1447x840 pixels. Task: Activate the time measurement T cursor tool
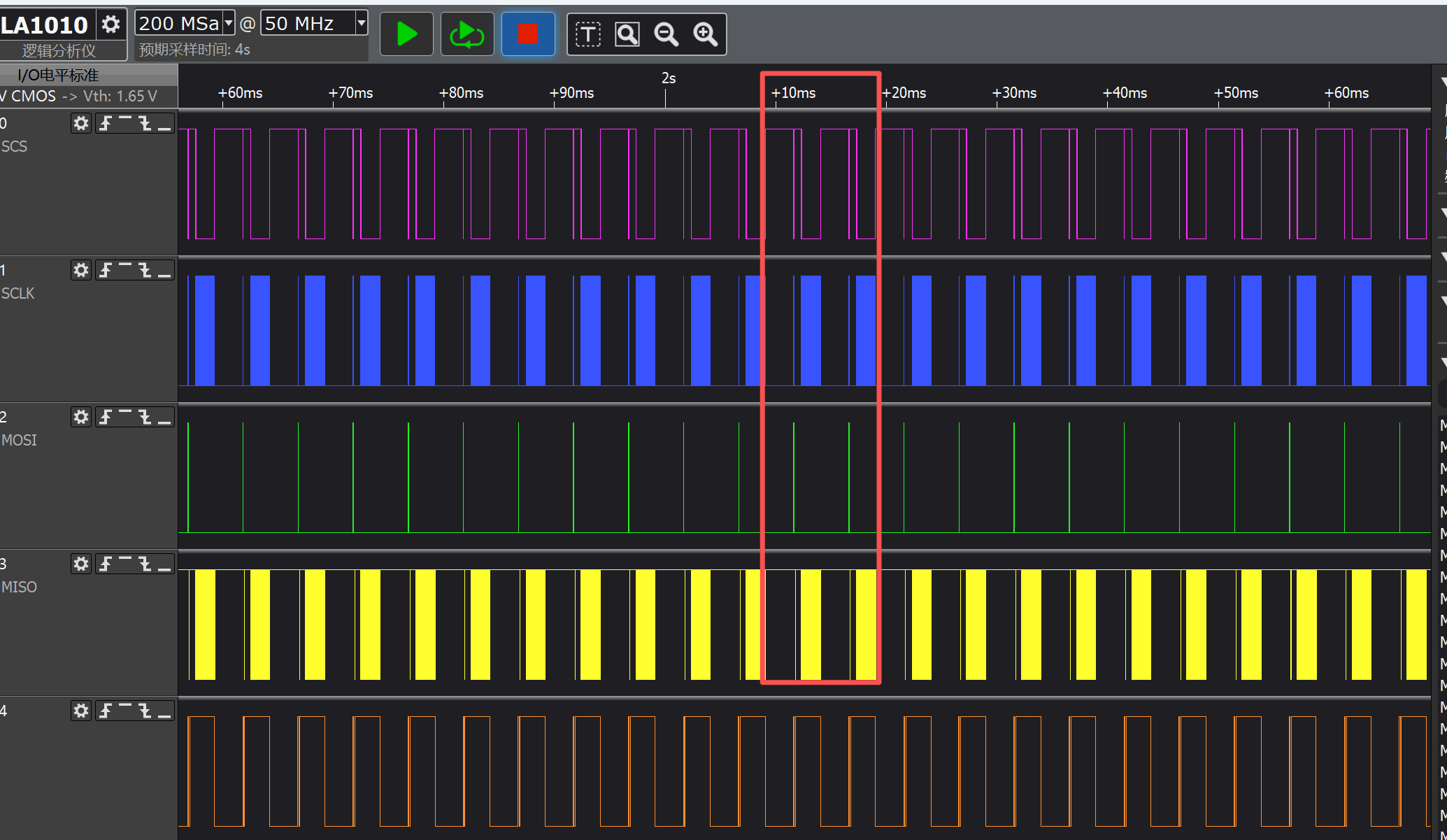click(x=587, y=34)
